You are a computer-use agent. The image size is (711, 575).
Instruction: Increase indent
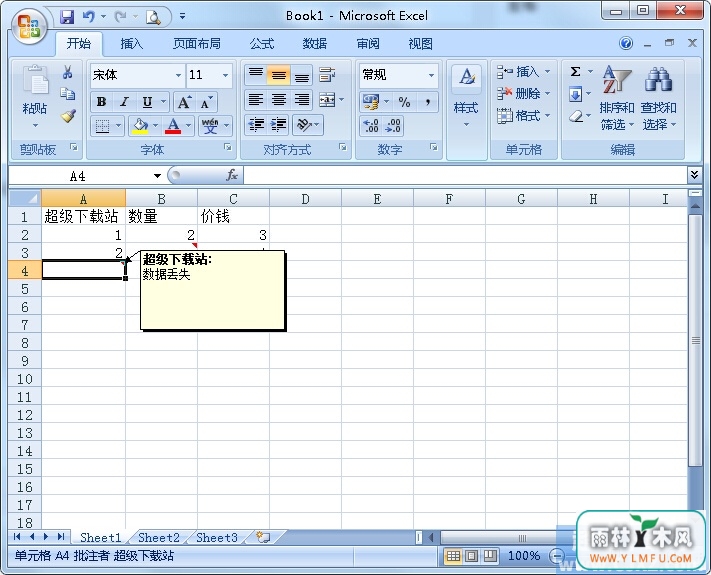point(278,125)
